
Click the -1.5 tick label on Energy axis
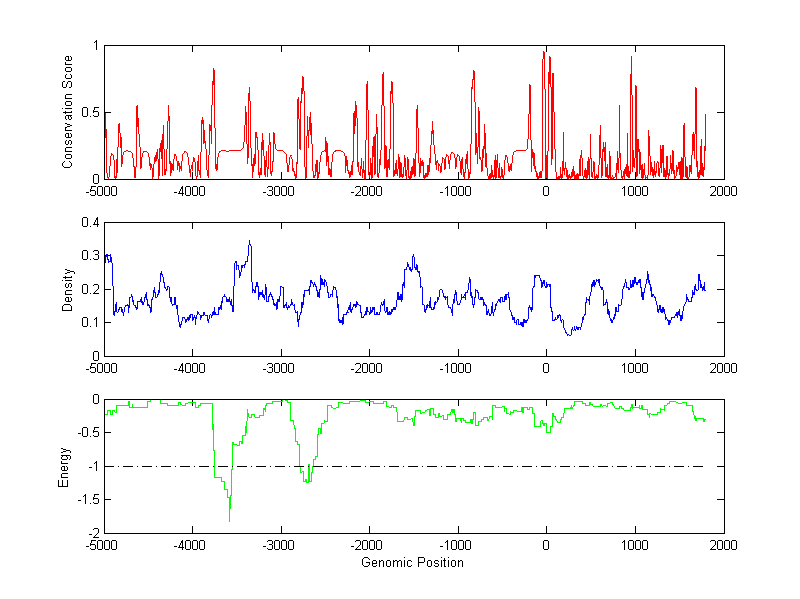(88, 500)
